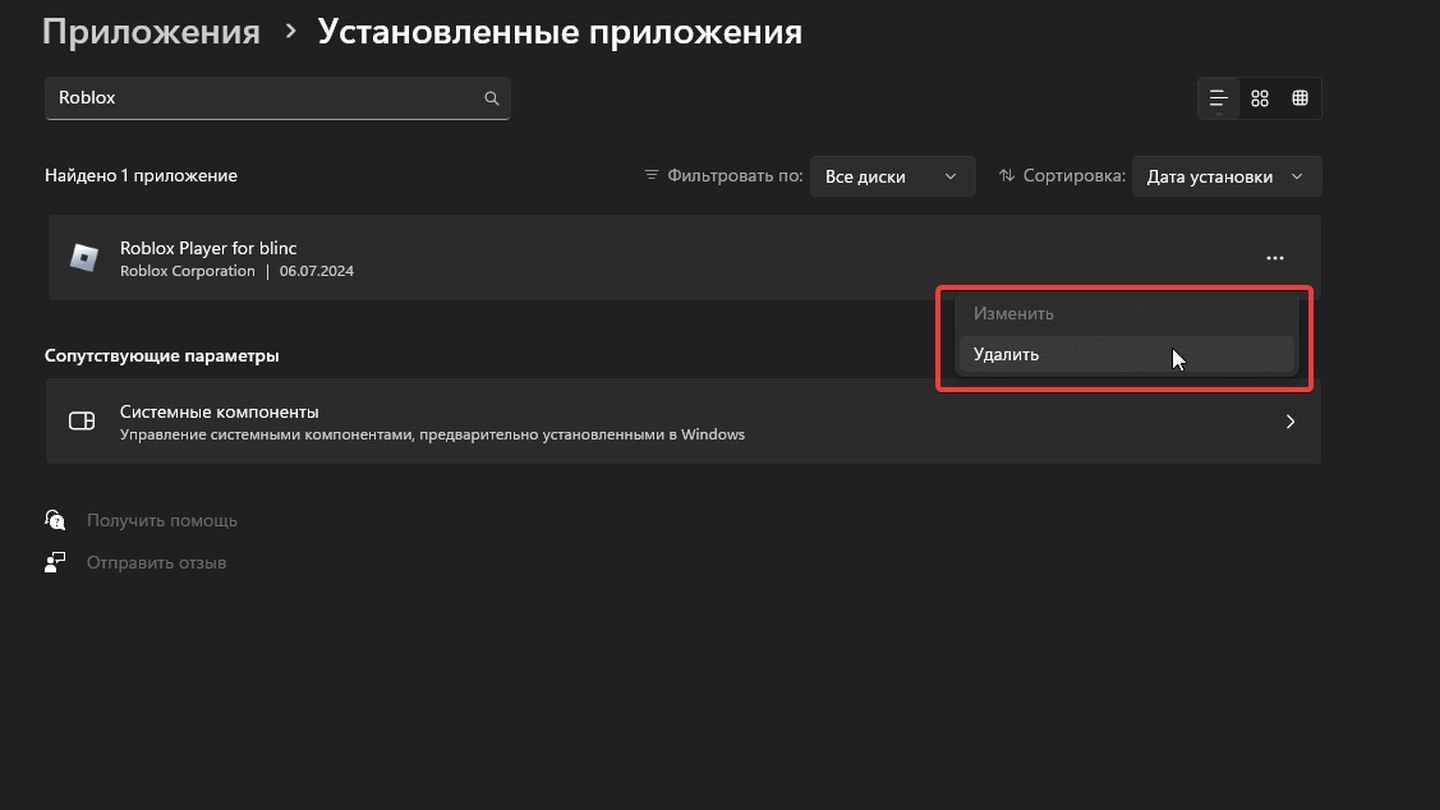Open 'Получить помощь' link
1440x810 pixels.
click(162, 520)
